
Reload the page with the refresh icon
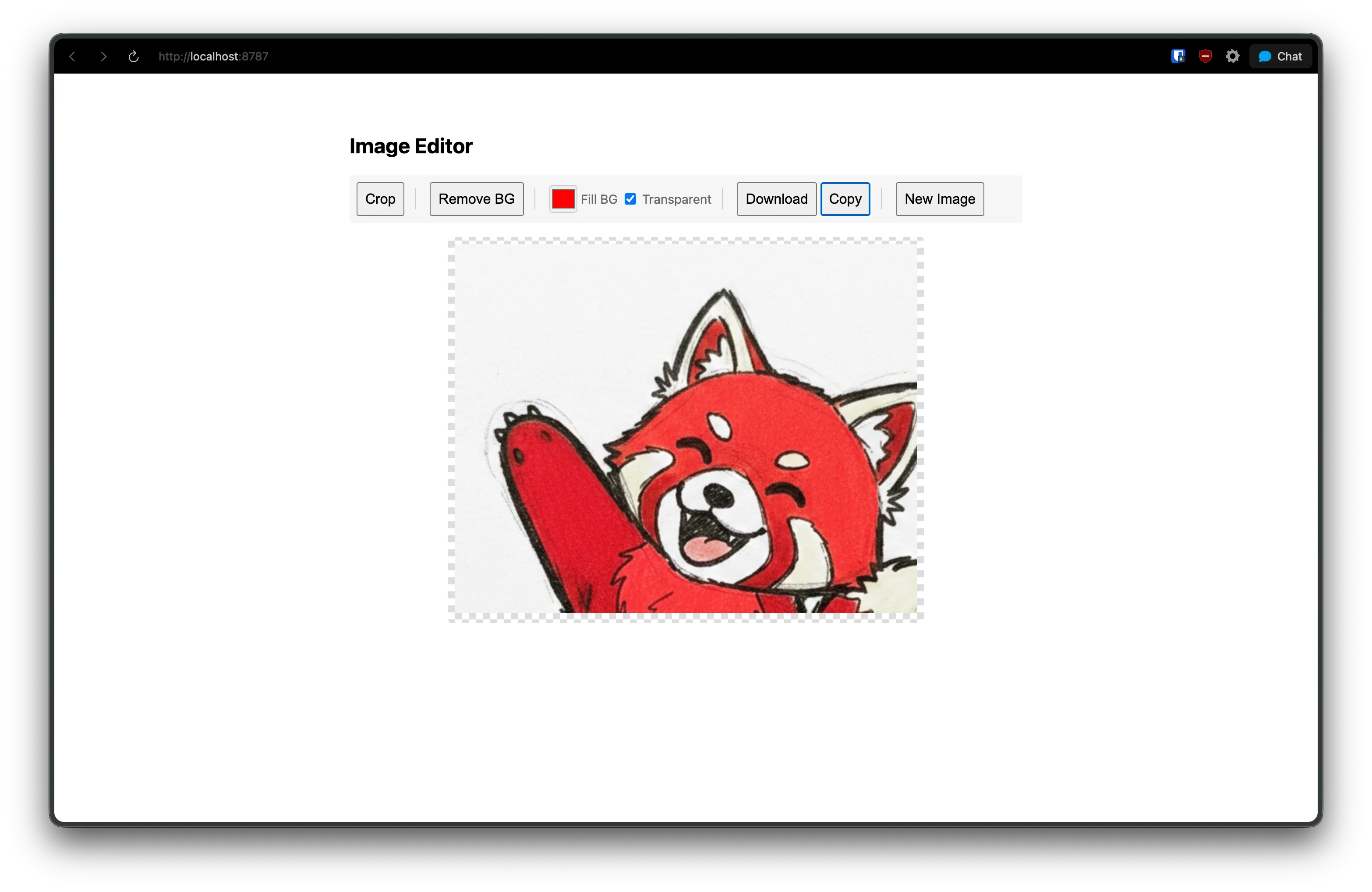[x=134, y=57]
